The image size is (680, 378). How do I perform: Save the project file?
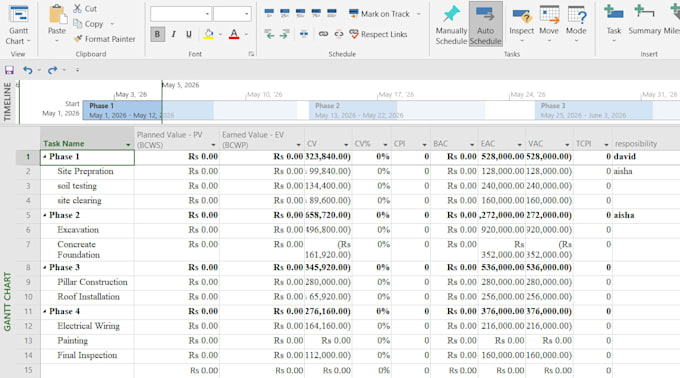9,70
